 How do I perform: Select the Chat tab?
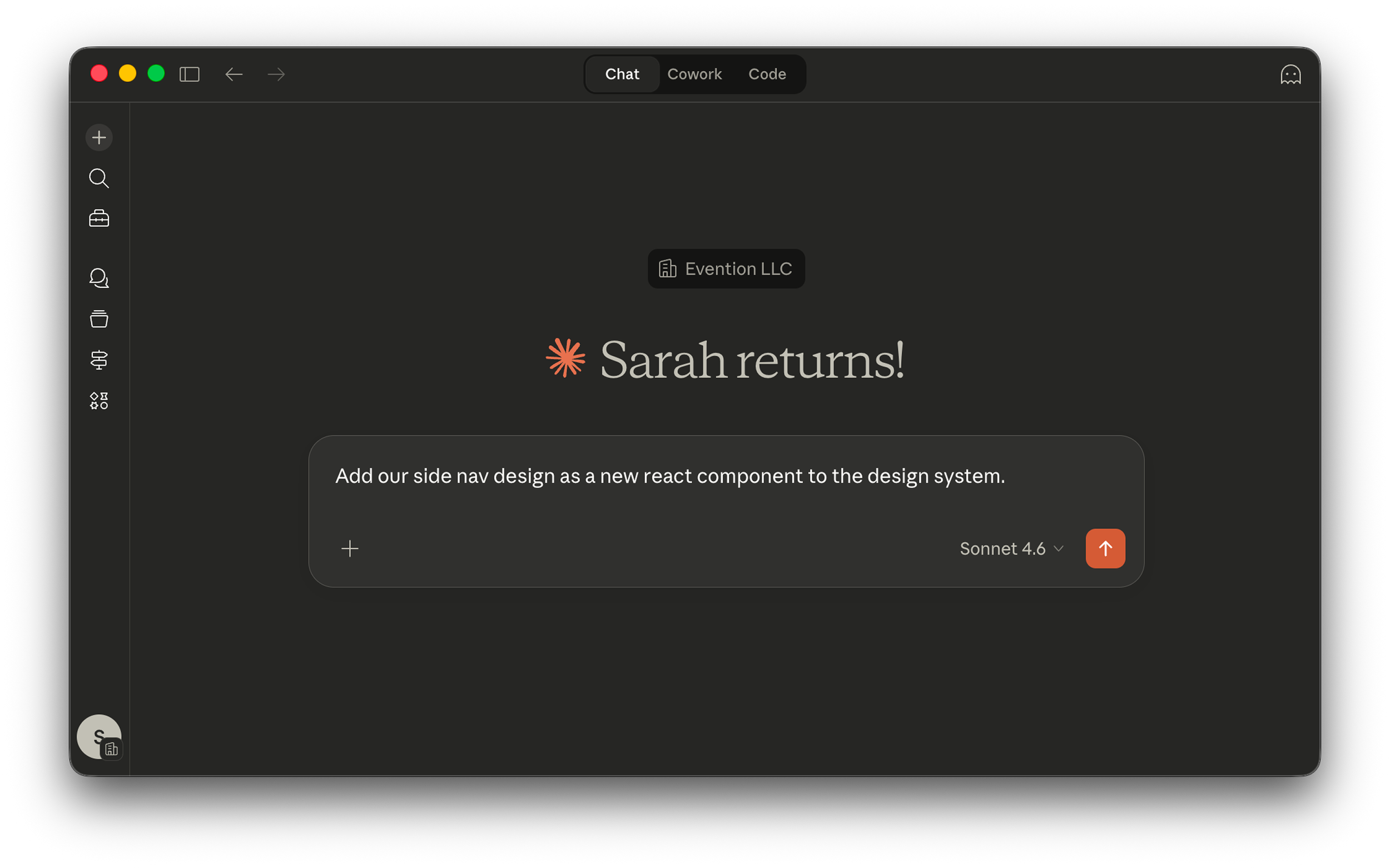(x=622, y=73)
